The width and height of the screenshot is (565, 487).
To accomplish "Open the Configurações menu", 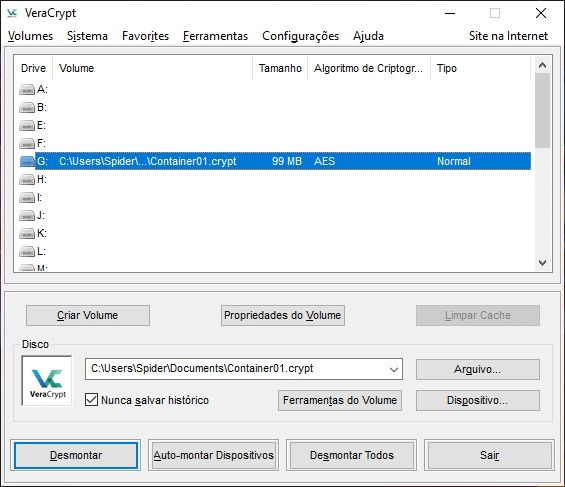I will click(301, 36).
